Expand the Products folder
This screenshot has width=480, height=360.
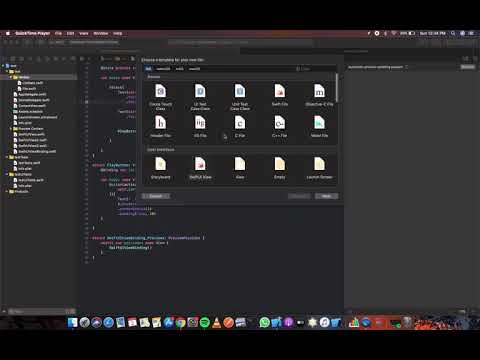click(x=7, y=191)
